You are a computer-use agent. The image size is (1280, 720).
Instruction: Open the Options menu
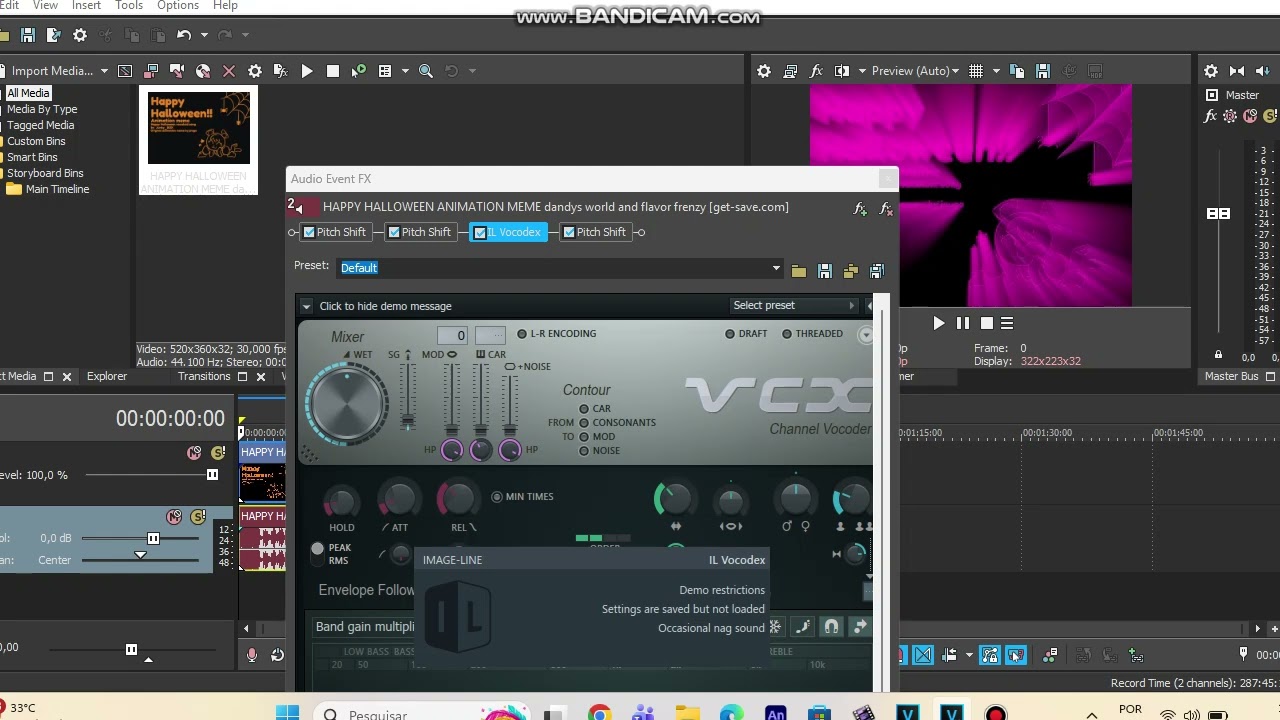[x=178, y=6]
